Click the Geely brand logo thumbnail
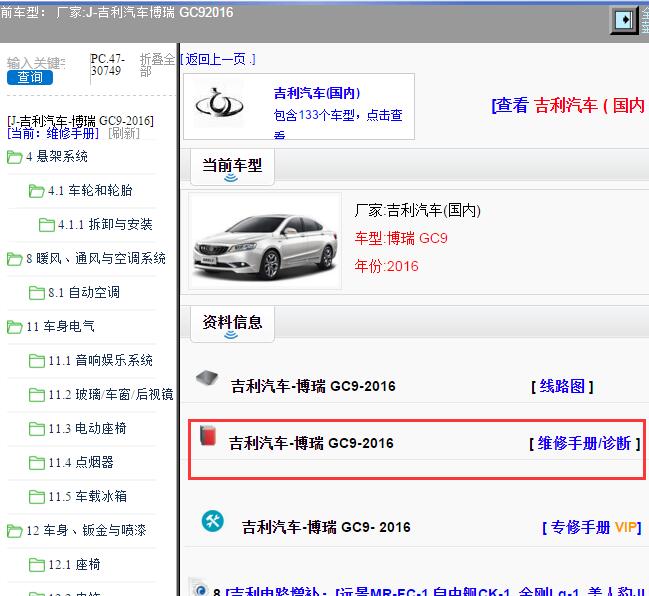The width and height of the screenshot is (649, 596). 219,103
